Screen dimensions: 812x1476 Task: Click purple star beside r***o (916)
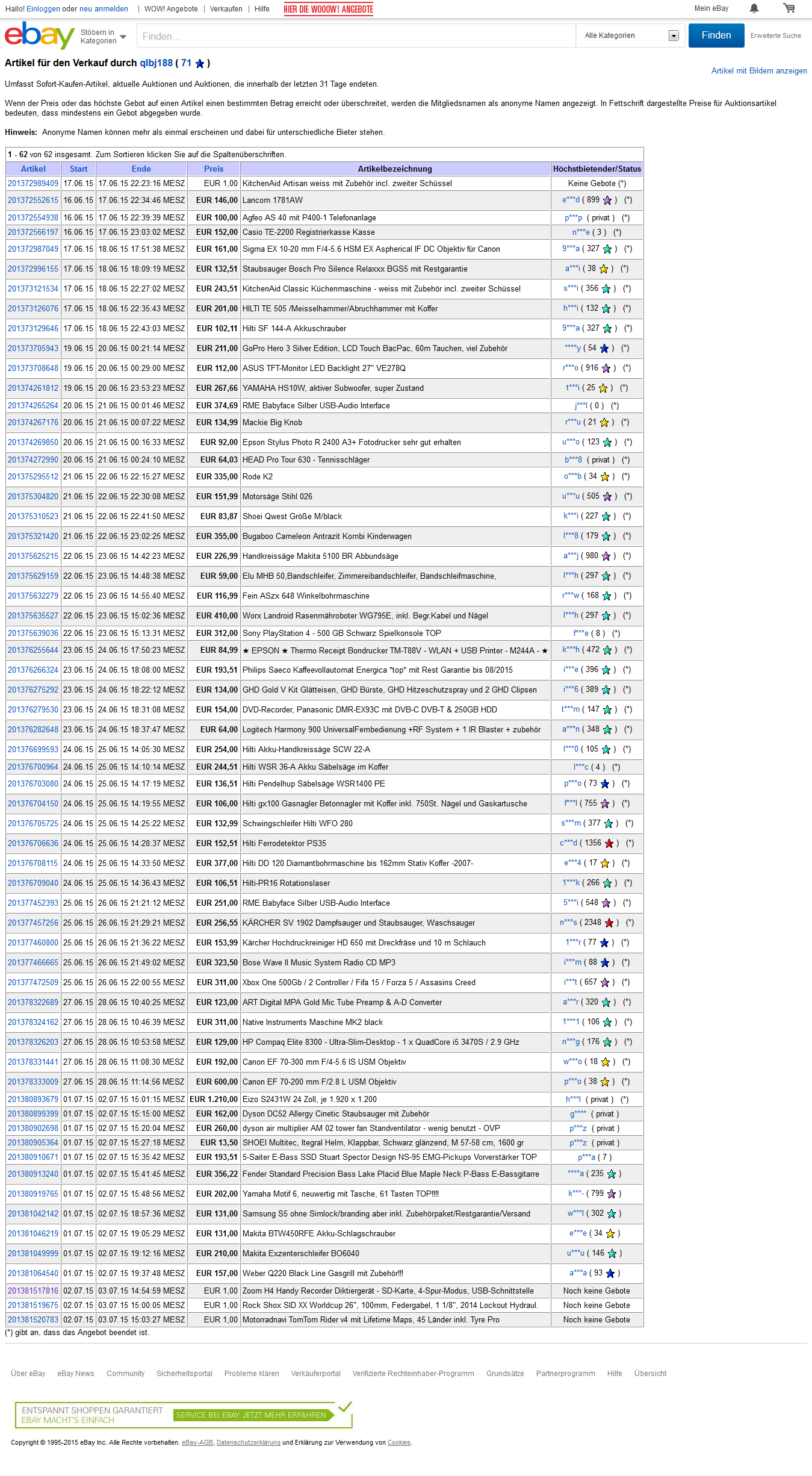click(606, 369)
